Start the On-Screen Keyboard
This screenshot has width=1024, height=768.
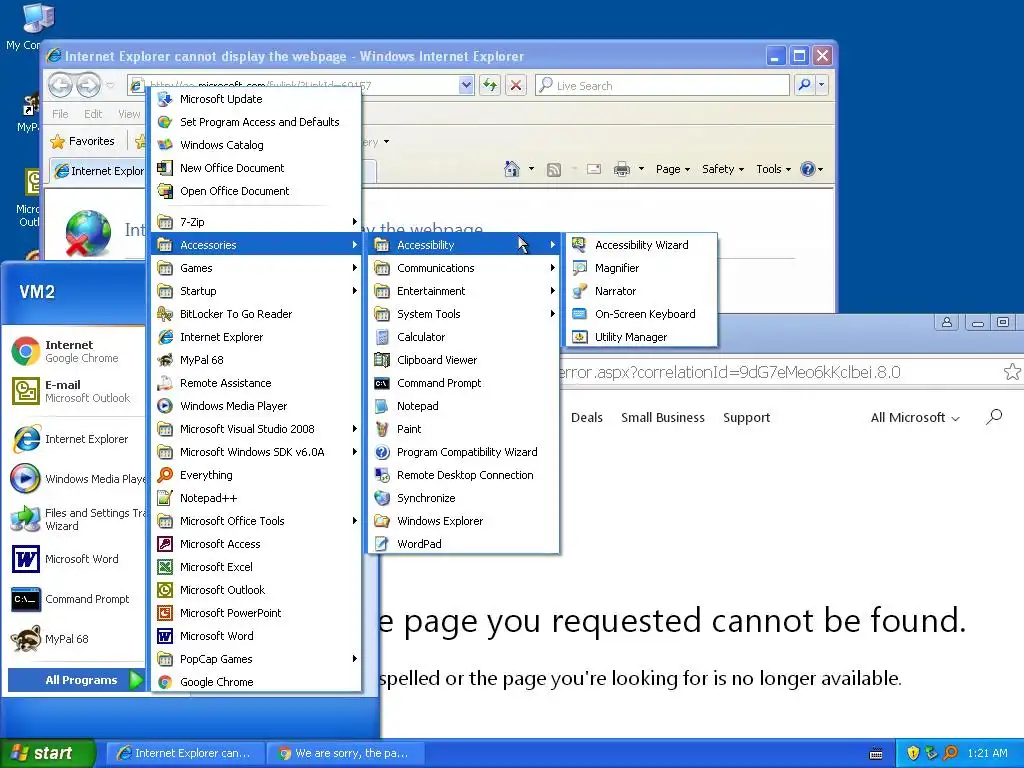642,313
